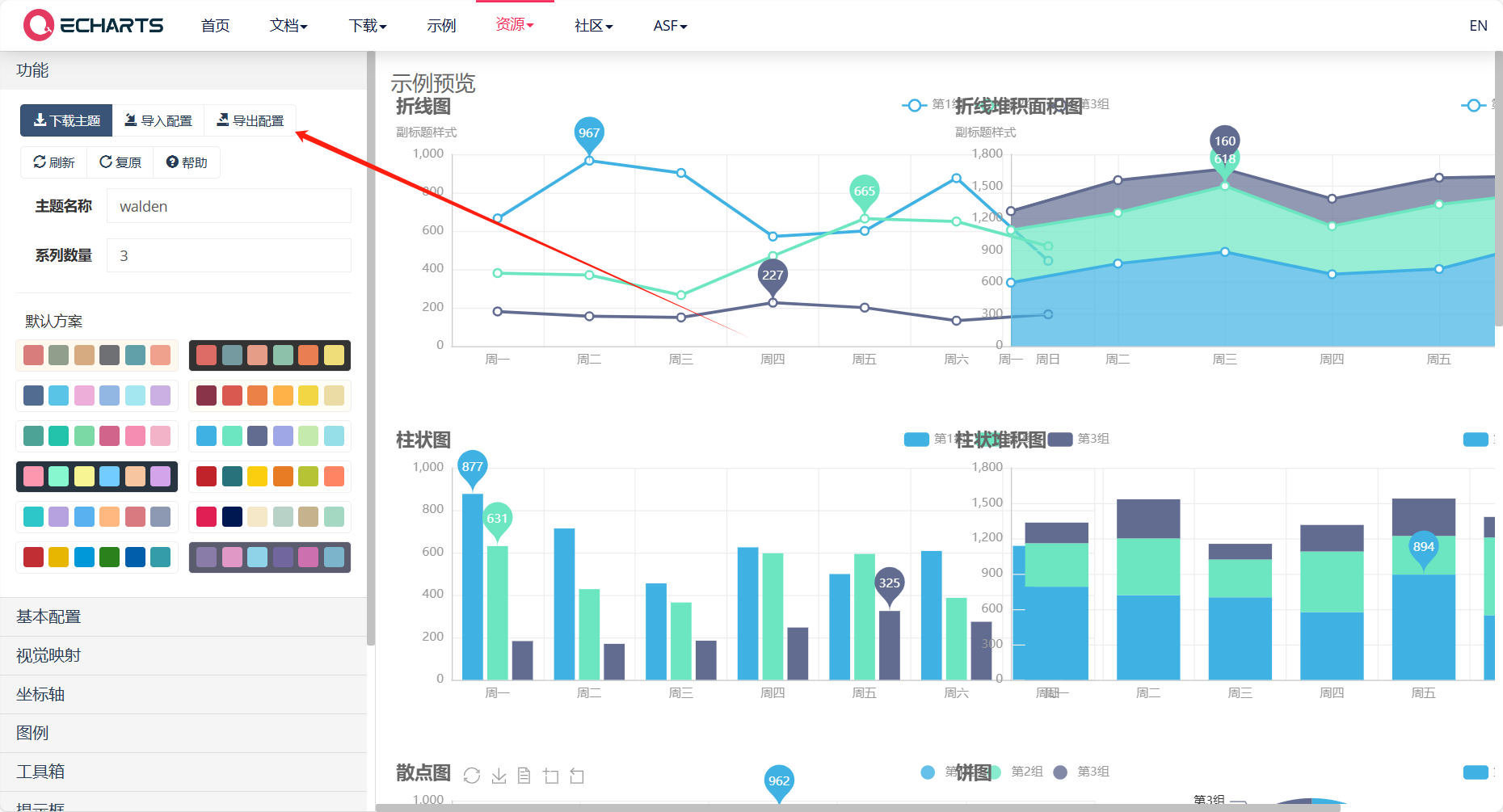
Task: Select the area zoom icon beside 散点图
Action: point(551,776)
